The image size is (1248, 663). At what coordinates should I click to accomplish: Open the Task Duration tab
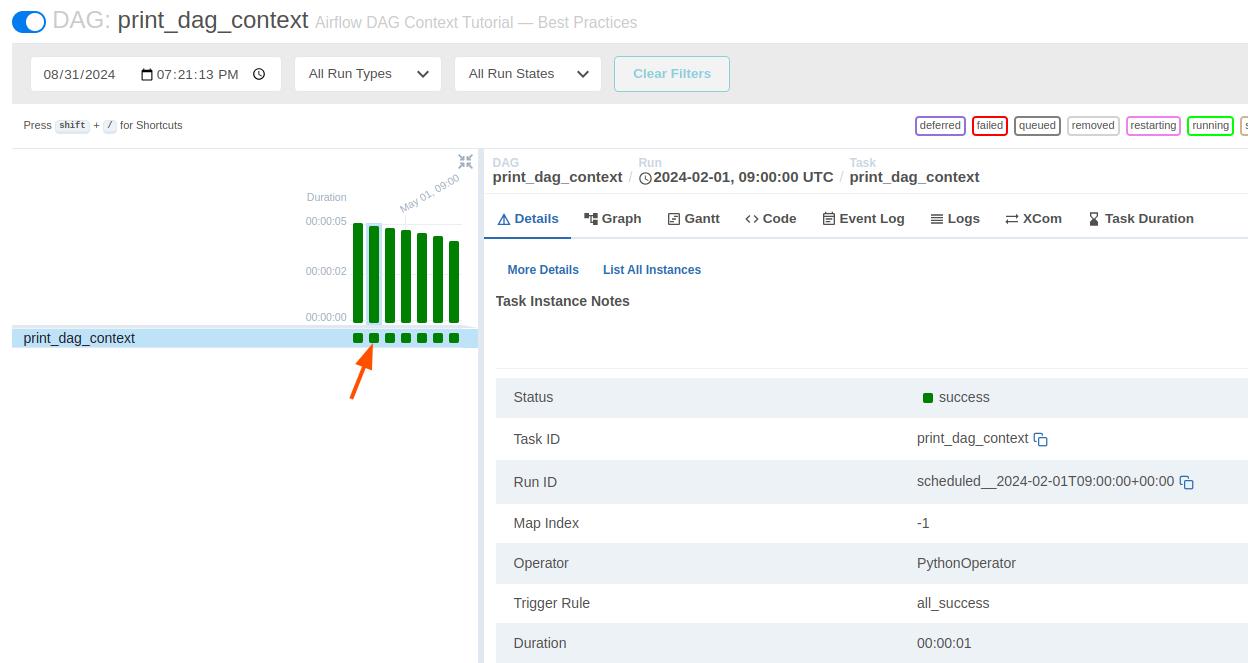click(1140, 219)
